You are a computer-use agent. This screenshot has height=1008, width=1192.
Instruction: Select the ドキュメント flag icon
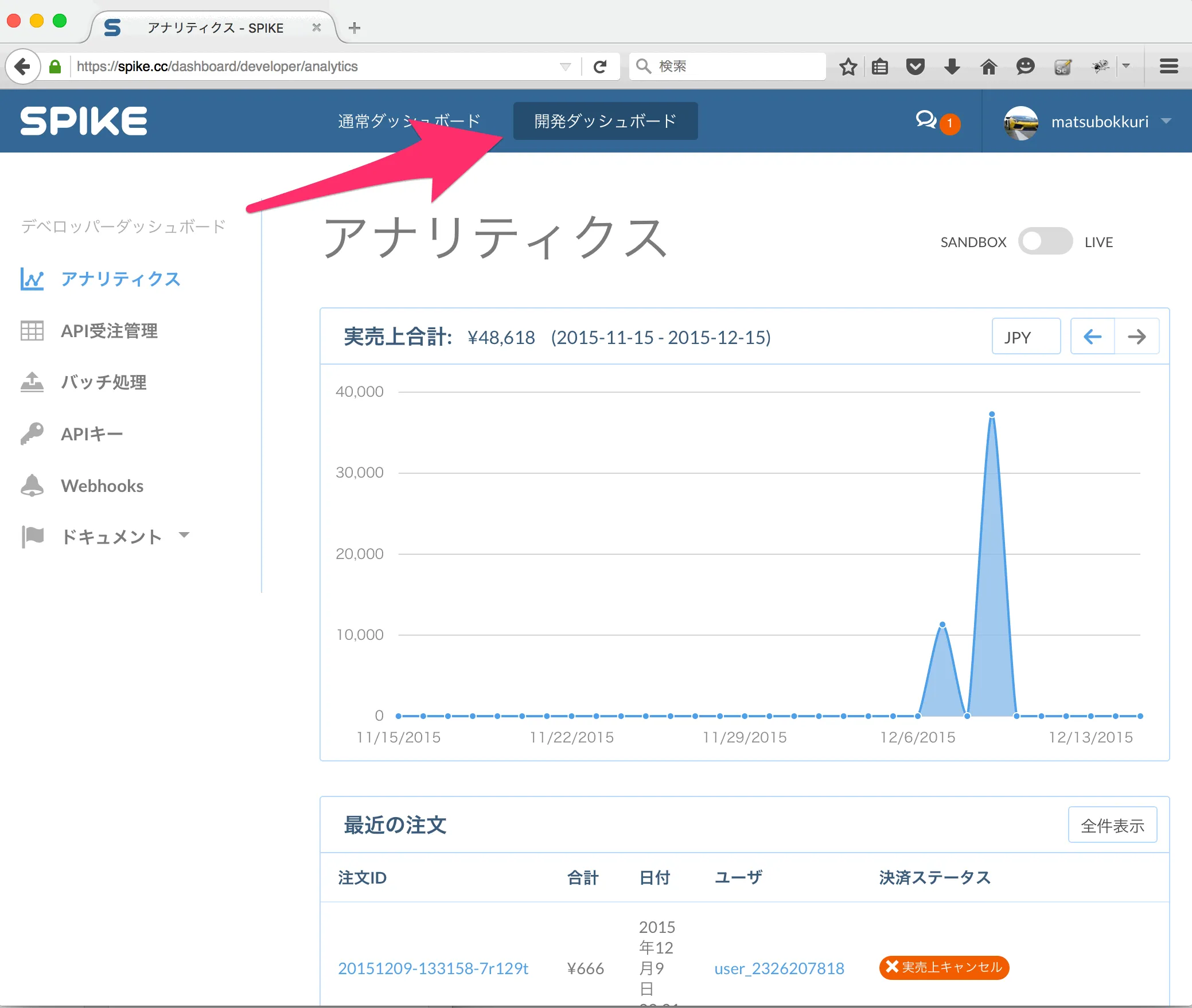(x=32, y=537)
